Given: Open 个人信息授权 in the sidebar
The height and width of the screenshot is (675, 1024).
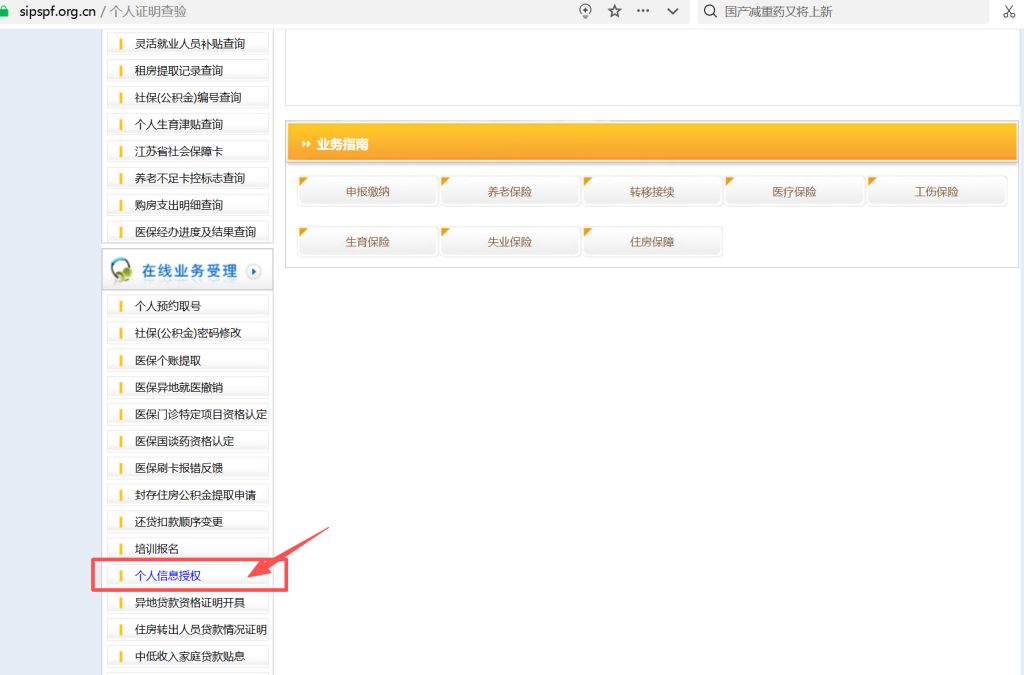Looking at the screenshot, I should click(168, 576).
